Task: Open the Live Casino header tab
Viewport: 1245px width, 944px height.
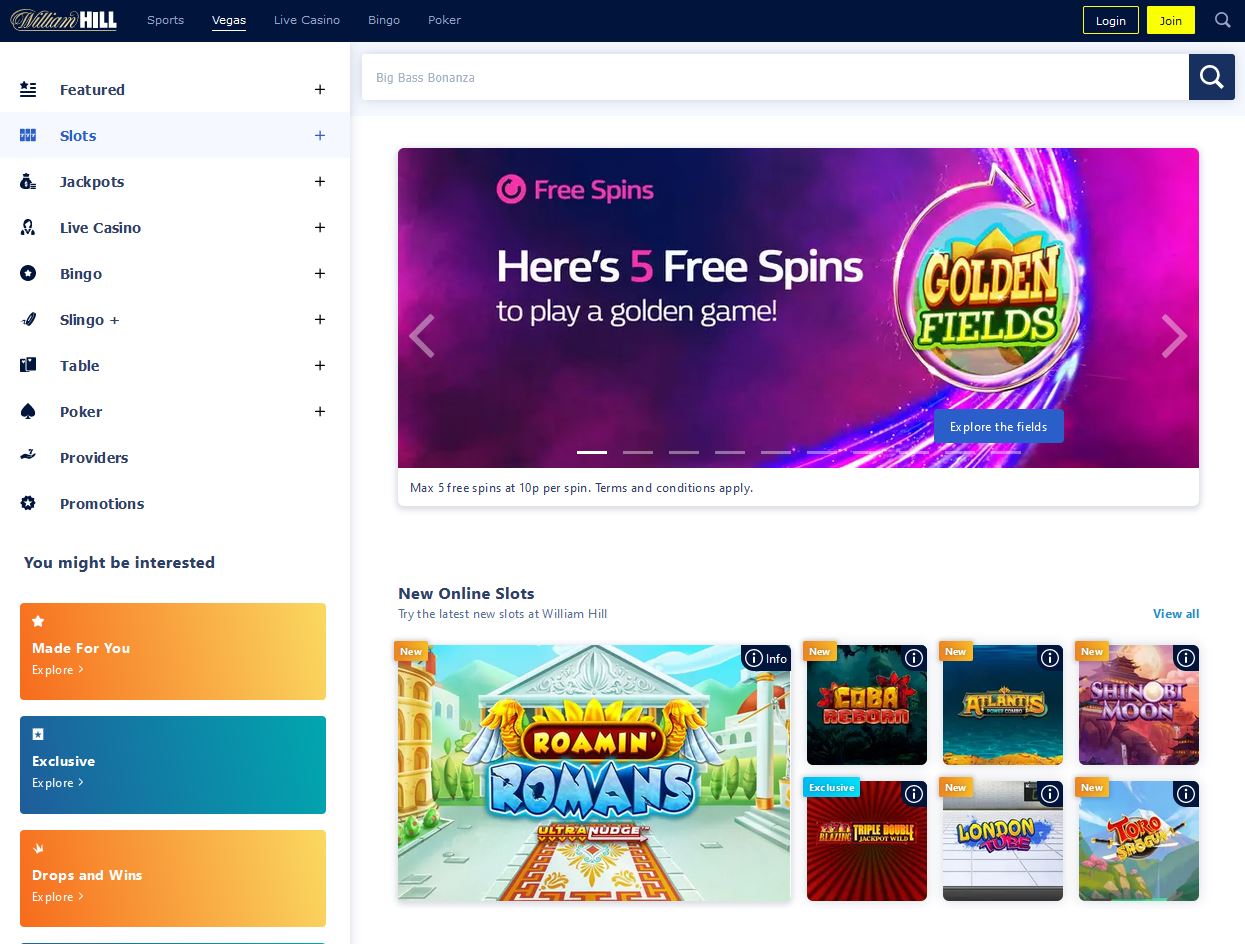Action: tap(307, 20)
